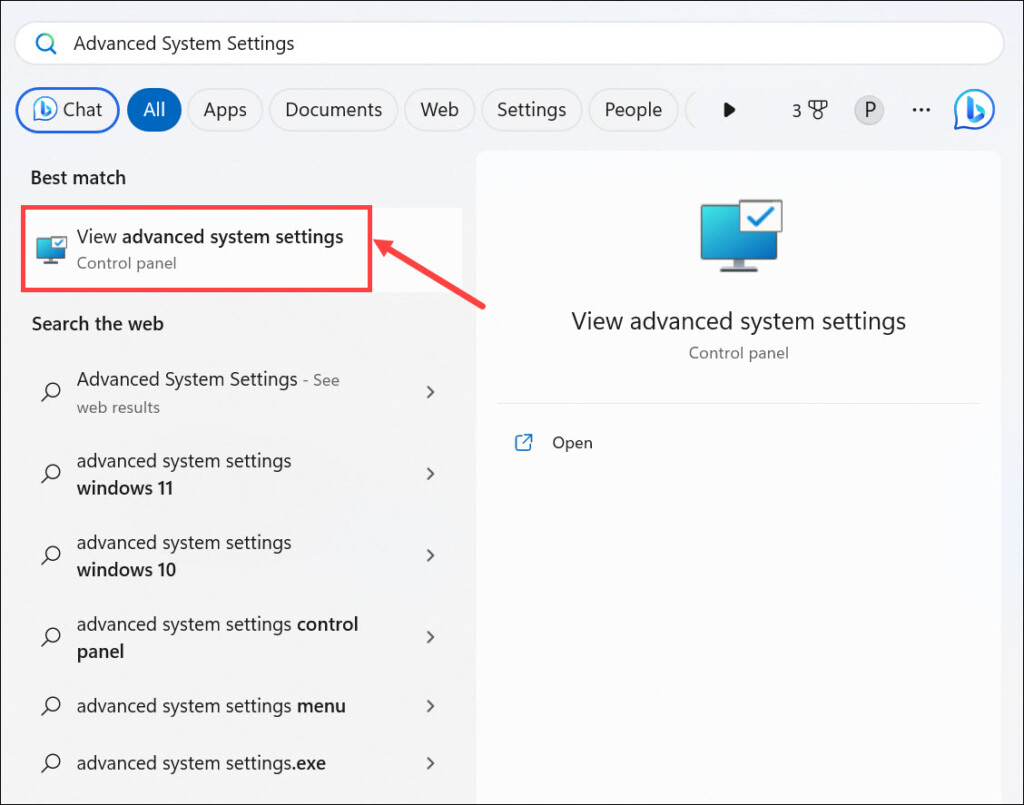
Task: Expand the 'Advanced System Settings' web result chevron
Action: tap(431, 392)
